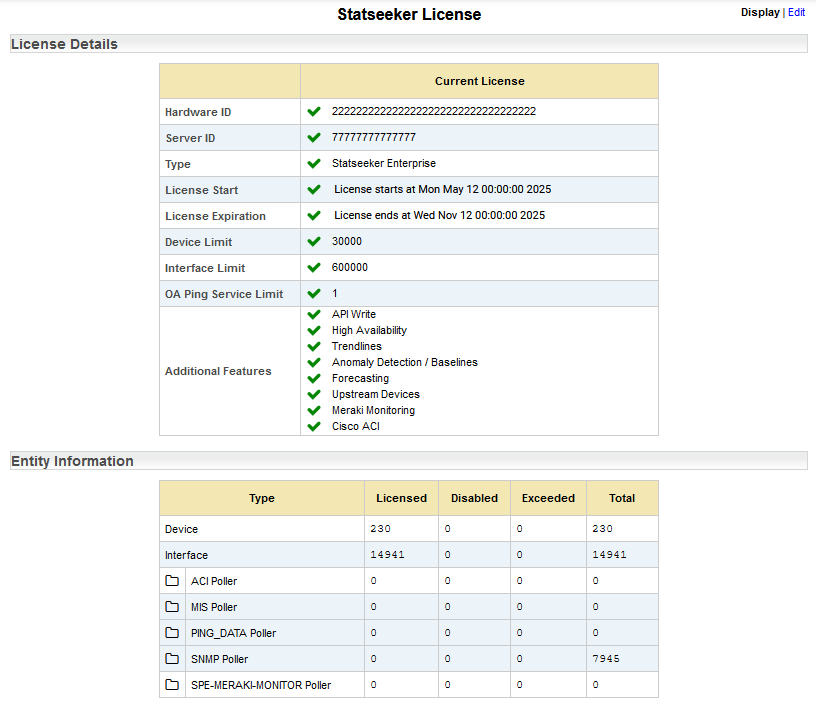Viewport: 816px width, 710px height.
Task: Click the Additional Features row label
Action: point(218,371)
